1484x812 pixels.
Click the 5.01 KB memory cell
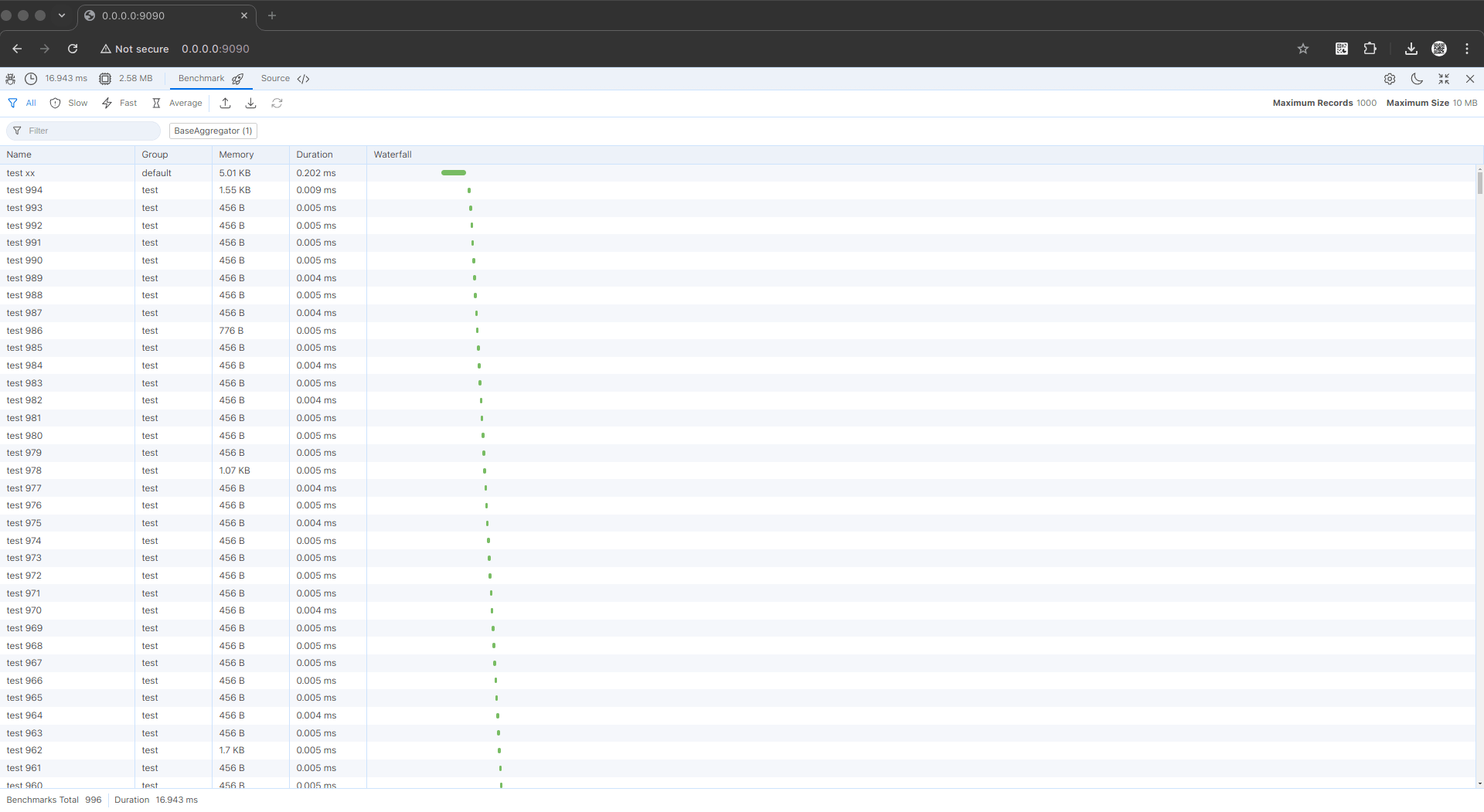235,173
